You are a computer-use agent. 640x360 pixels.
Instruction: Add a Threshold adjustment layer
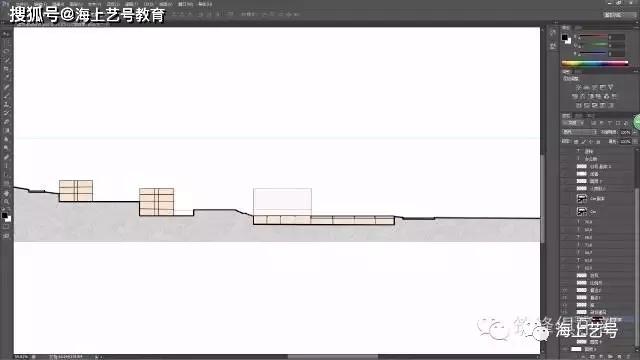(x=594, y=105)
